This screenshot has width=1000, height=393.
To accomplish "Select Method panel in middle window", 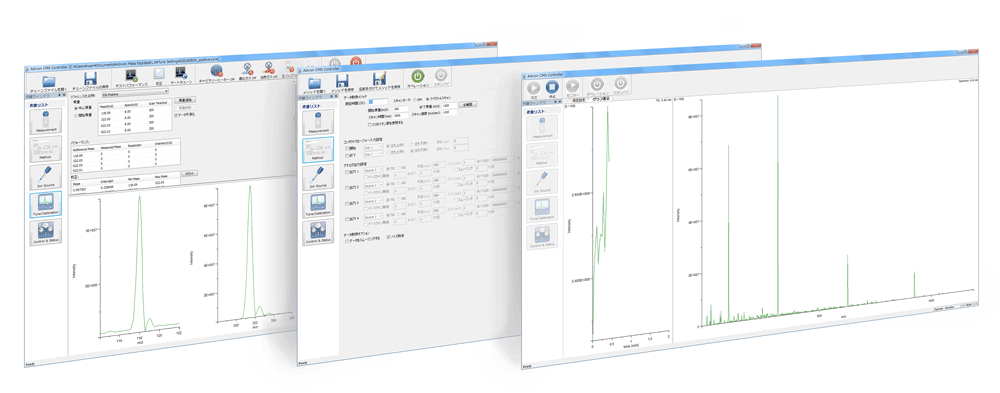I will [318, 150].
